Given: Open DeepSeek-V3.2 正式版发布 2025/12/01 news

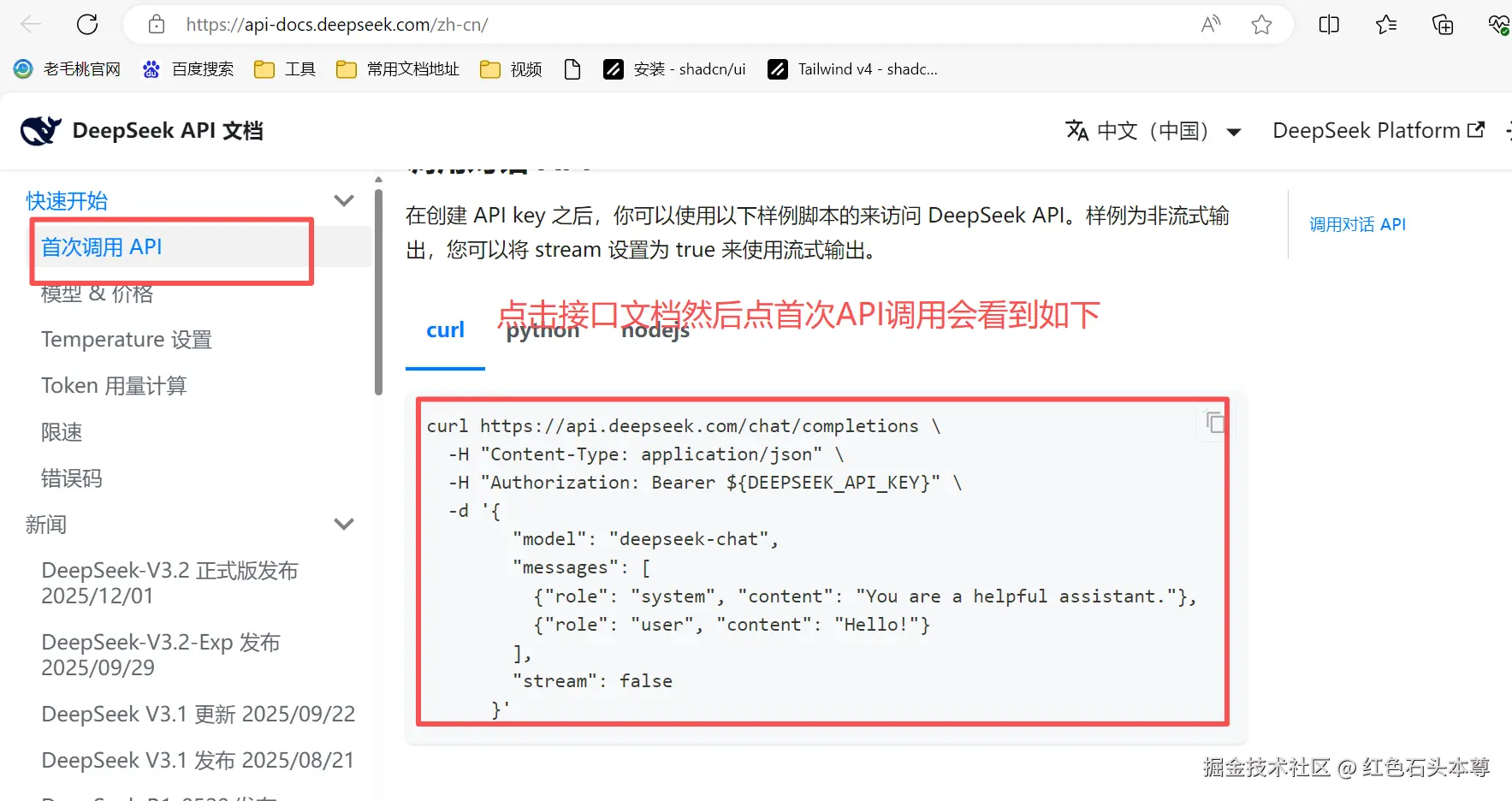Looking at the screenshot, I should pyautogui.click(x=169, y=583).
